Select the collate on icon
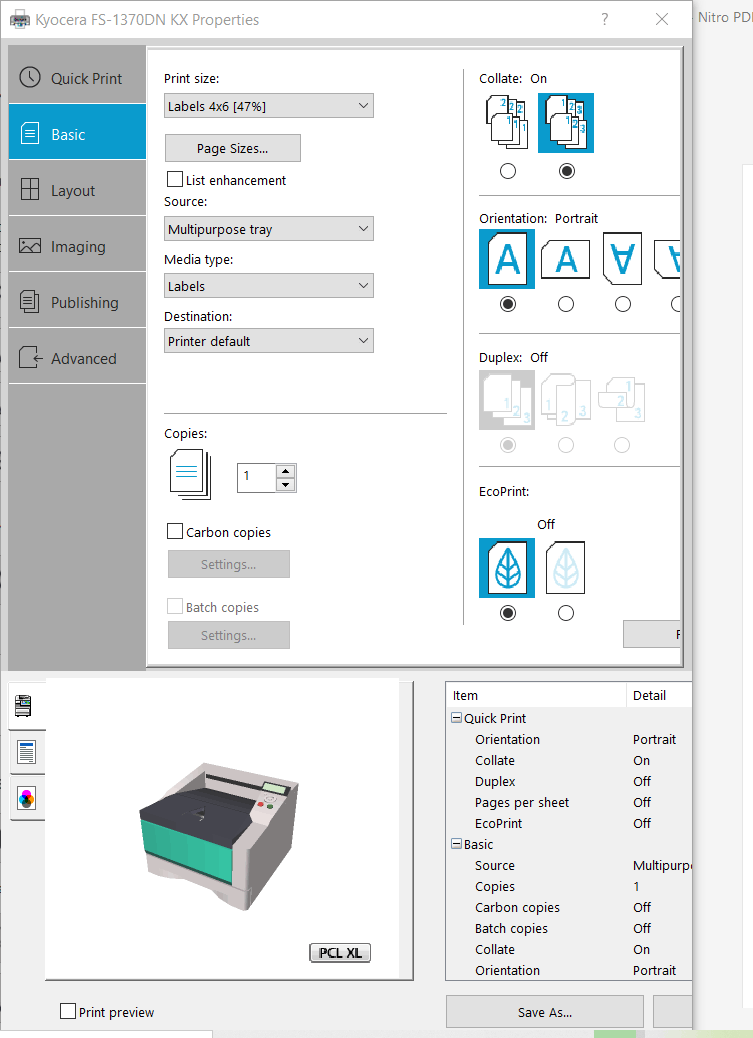 point(566,122)
